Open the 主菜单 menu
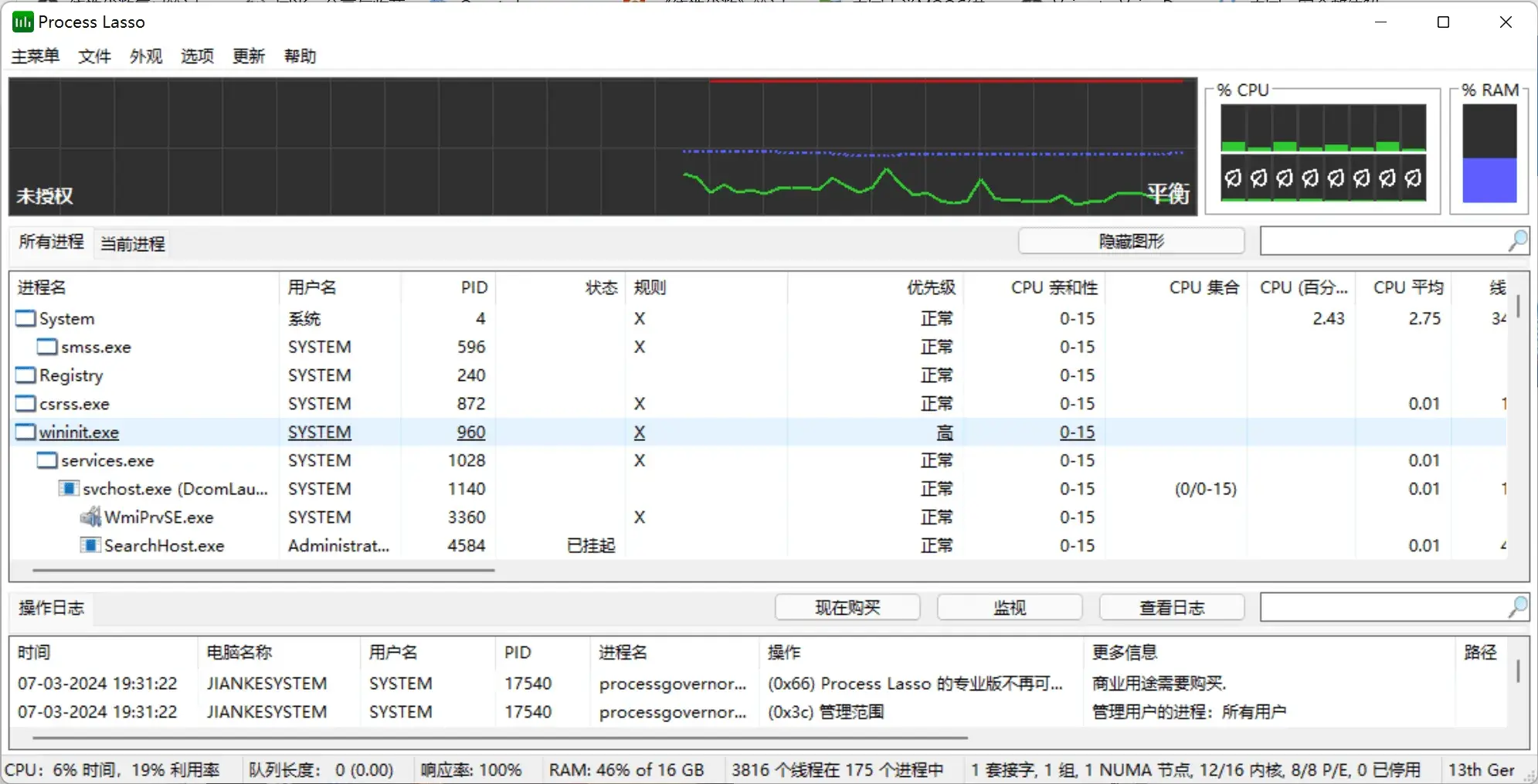 pos(36,56)
